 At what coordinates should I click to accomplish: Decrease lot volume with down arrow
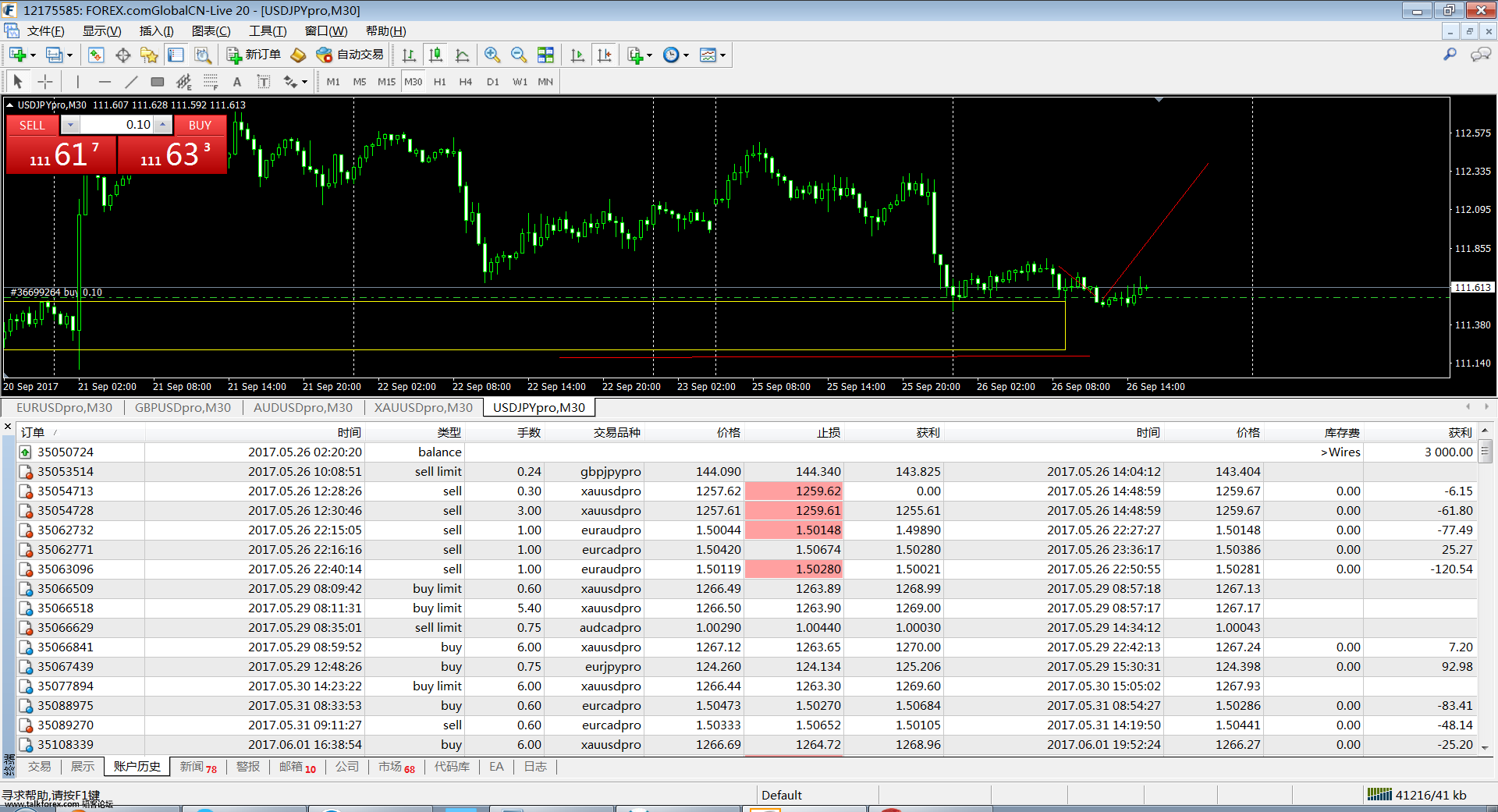point(70,125)
